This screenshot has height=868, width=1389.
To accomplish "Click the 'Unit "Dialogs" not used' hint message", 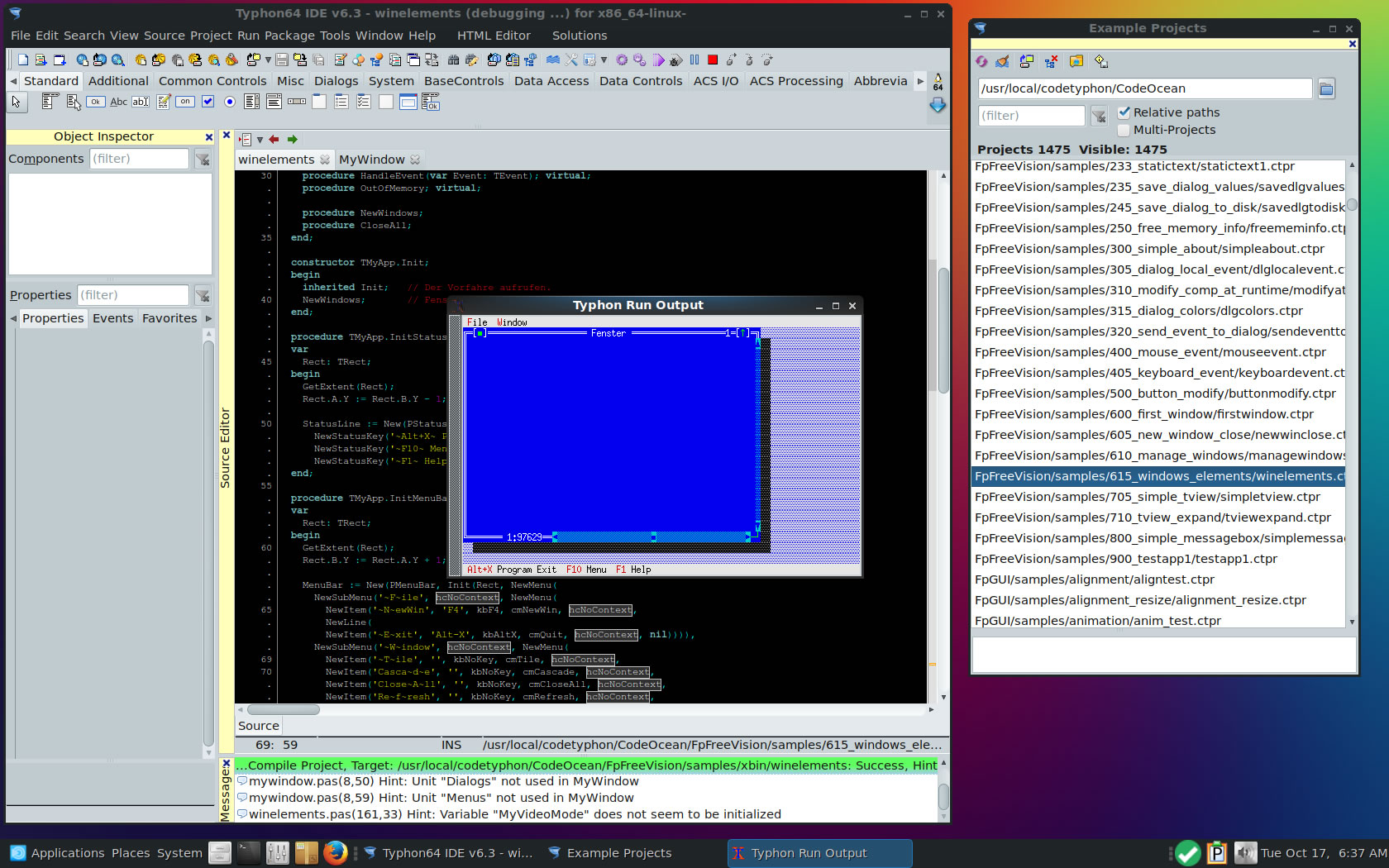I will 585,781.
